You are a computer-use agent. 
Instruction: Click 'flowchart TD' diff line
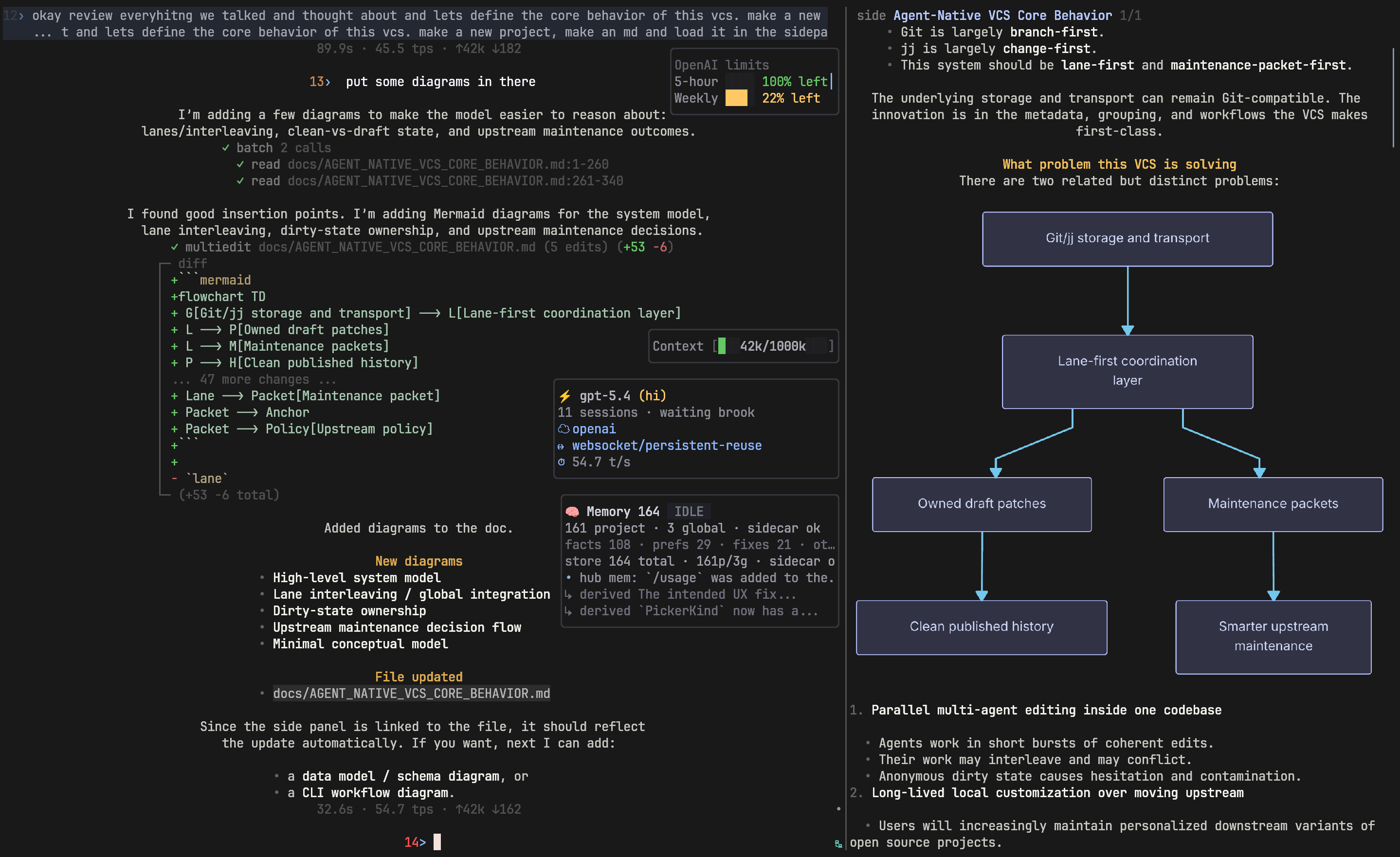[x=221, y=297]
